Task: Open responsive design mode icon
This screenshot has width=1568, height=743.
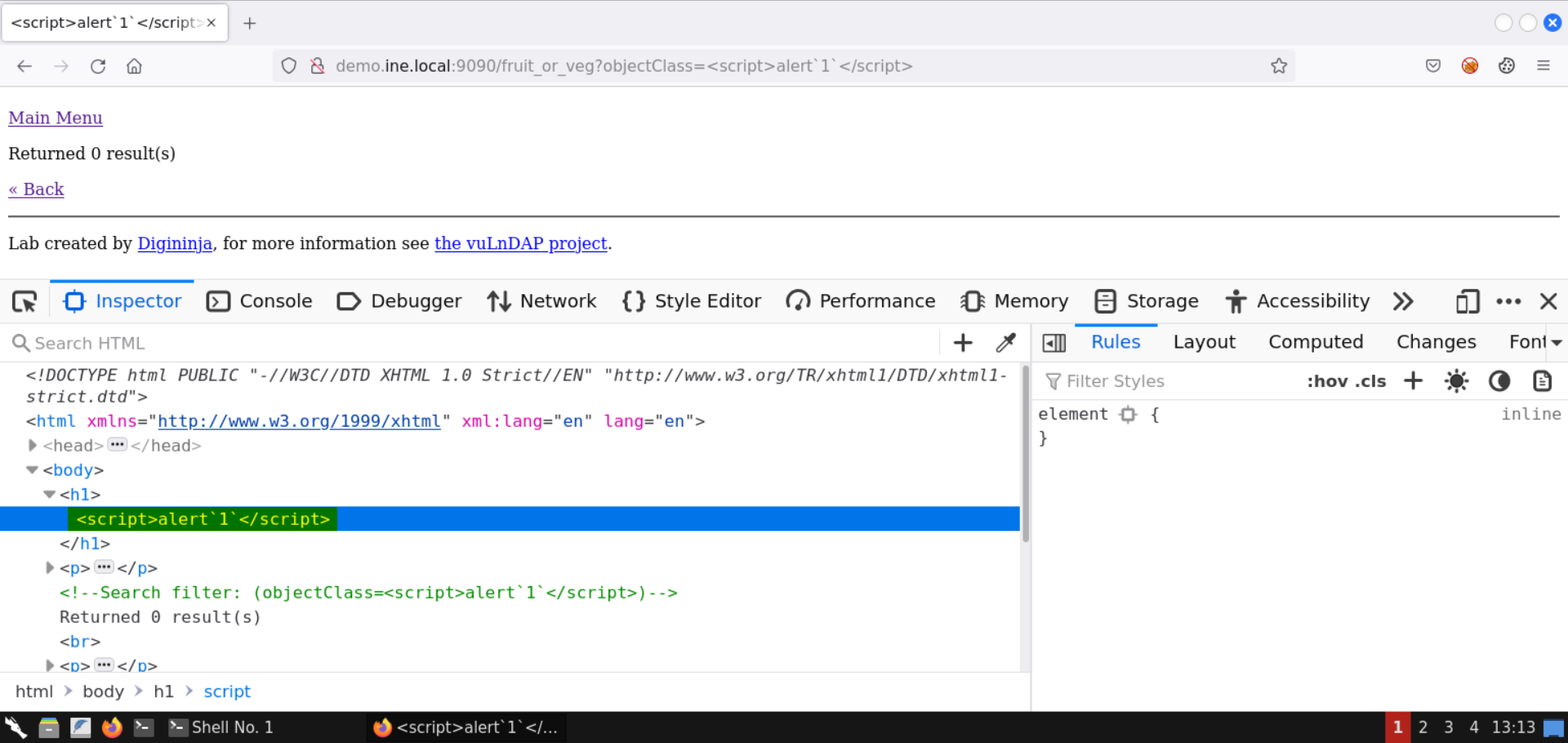Action: coord(1467,301)
